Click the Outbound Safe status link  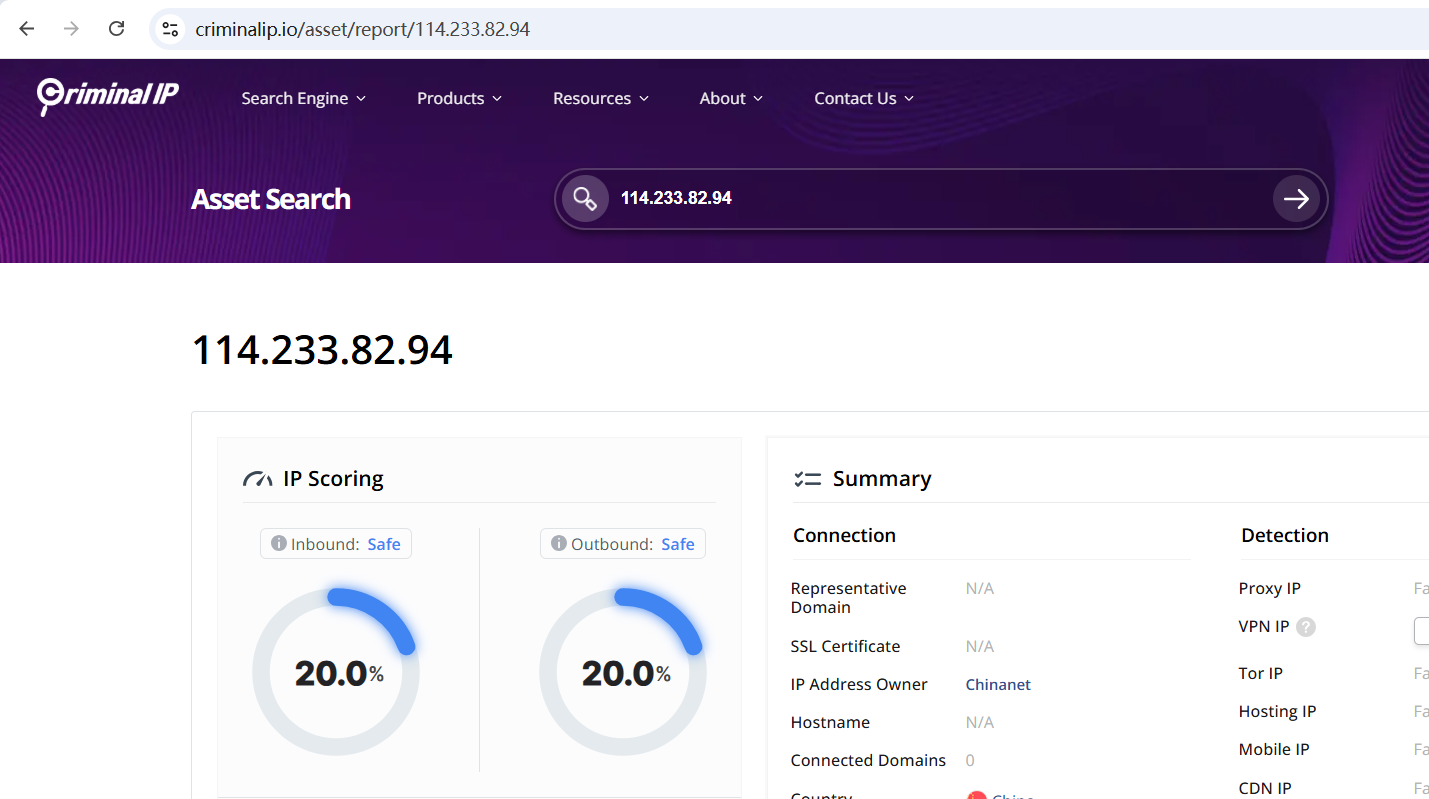click(x=678, y=544)
